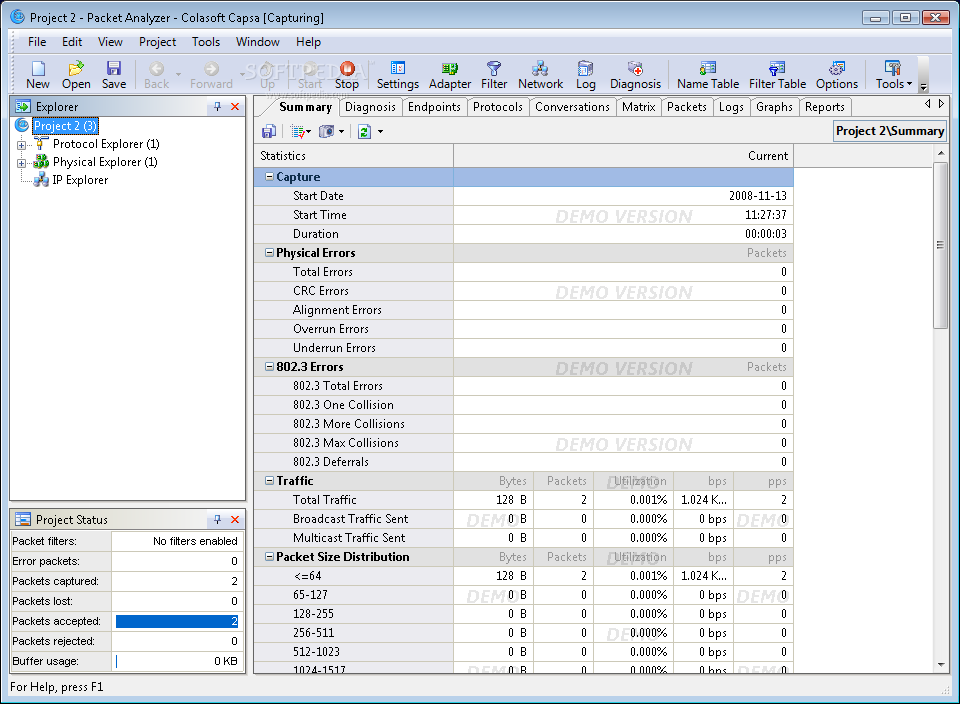Open the Edit menu
Viewport: 960px width, 704px height.
[72, 42]
